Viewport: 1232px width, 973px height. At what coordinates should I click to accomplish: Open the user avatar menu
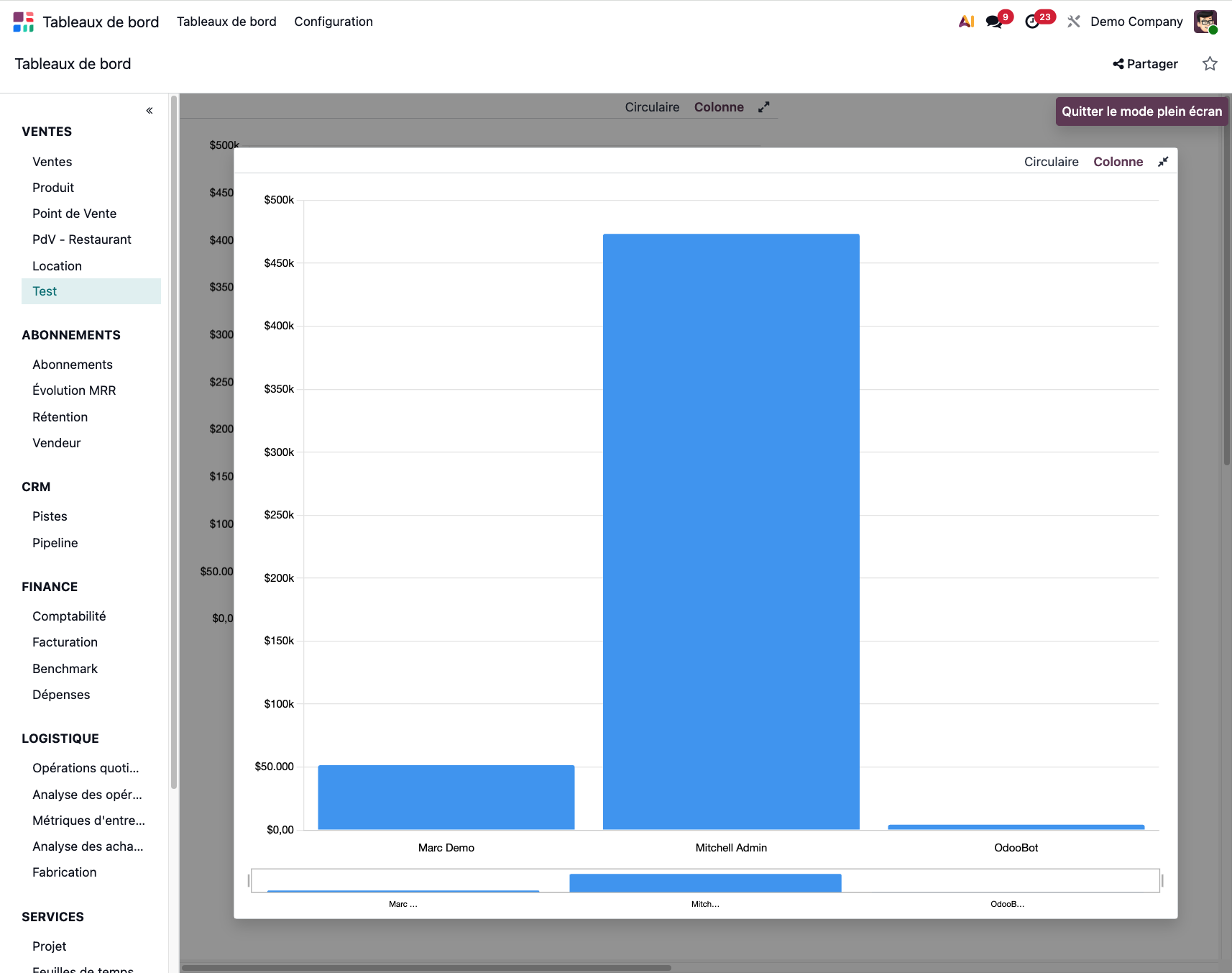tap(1205, 22)
